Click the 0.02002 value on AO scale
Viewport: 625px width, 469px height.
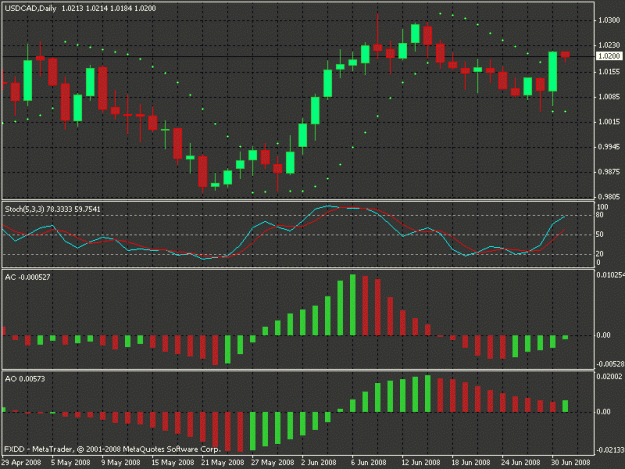[x=609, y=377]
